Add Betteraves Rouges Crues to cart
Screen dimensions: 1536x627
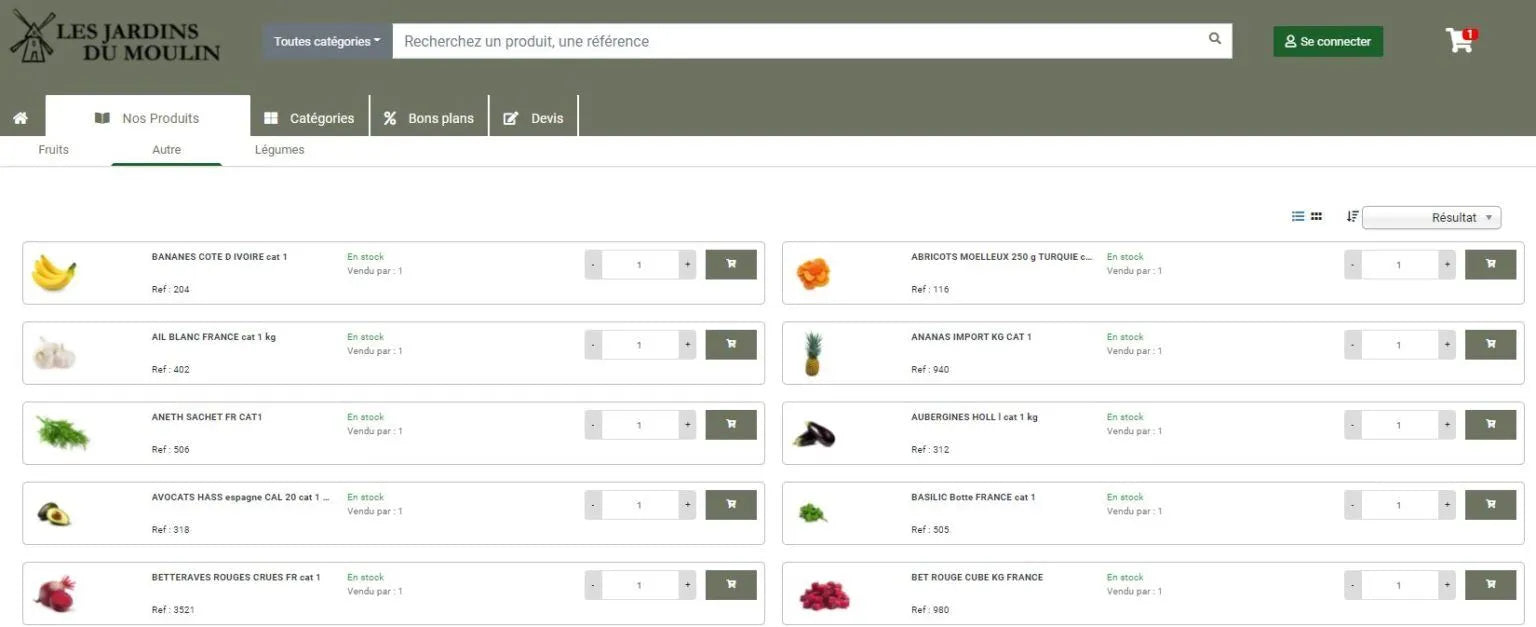click(x=730, y=585)
